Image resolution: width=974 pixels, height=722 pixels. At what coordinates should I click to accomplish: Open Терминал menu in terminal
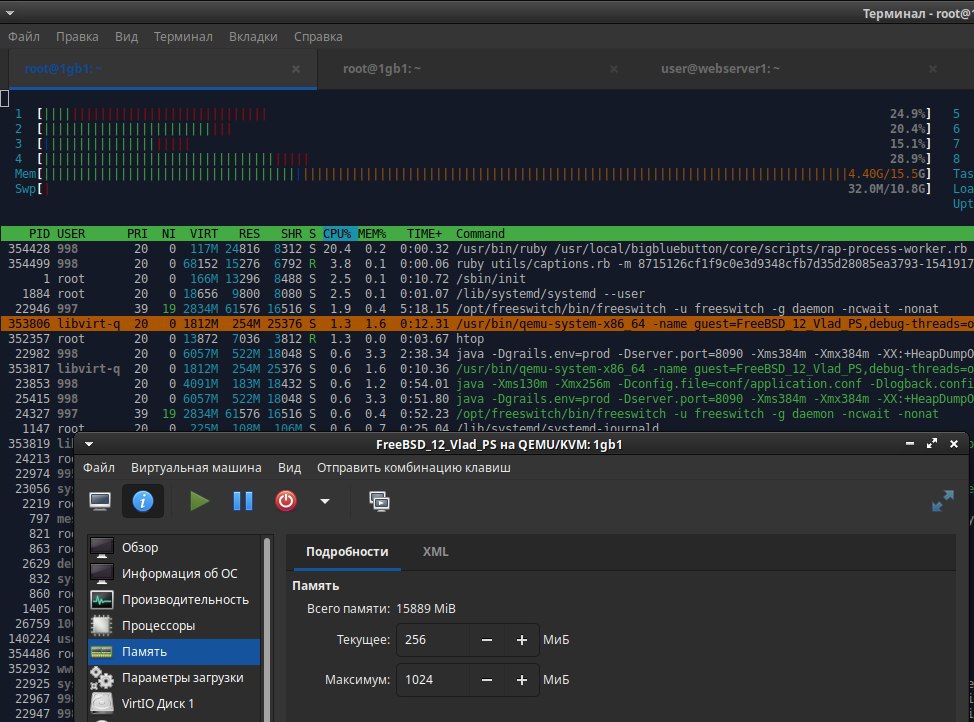pyautogui.click(x=183, y=37)
